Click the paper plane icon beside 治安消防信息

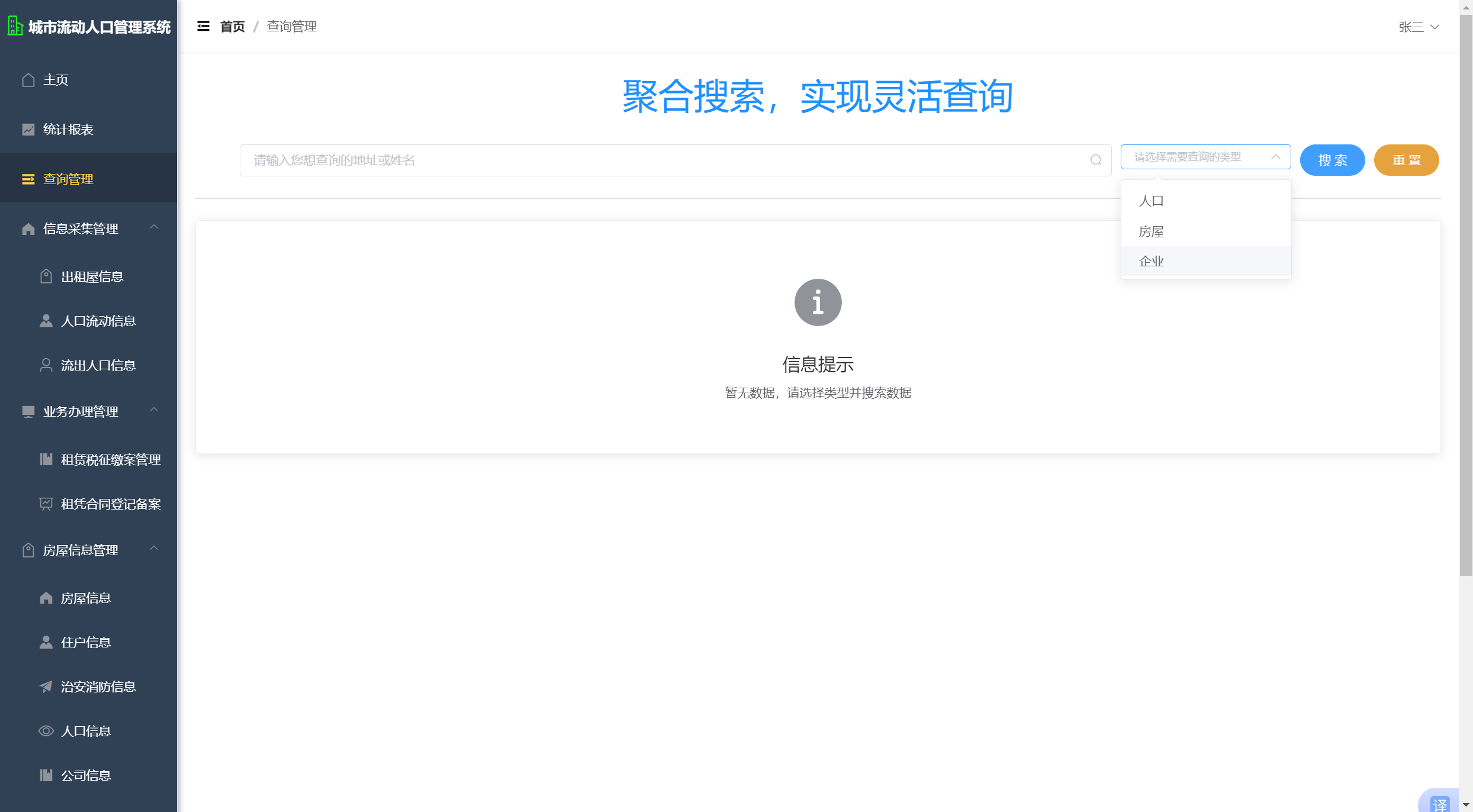[x=46, y=687]
